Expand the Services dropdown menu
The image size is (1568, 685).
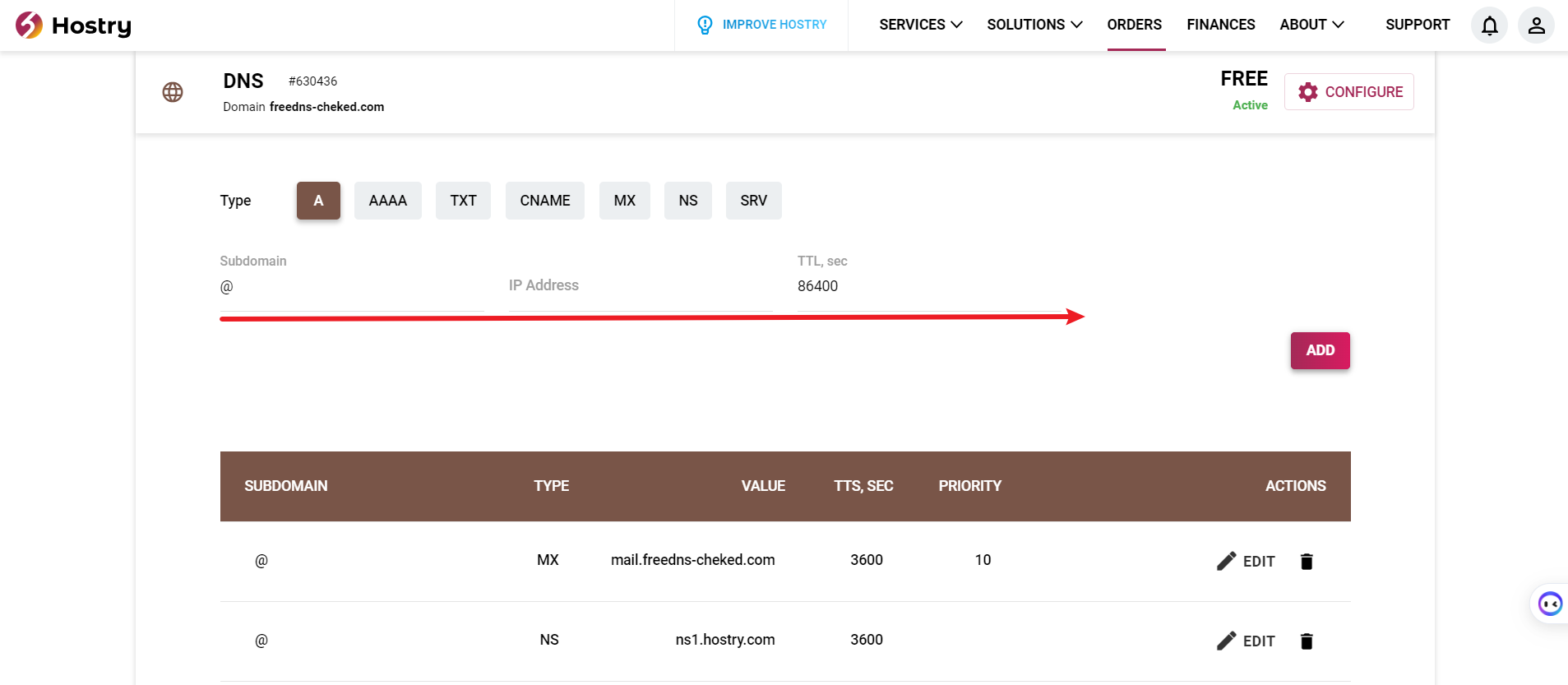(x=921, y=25)
